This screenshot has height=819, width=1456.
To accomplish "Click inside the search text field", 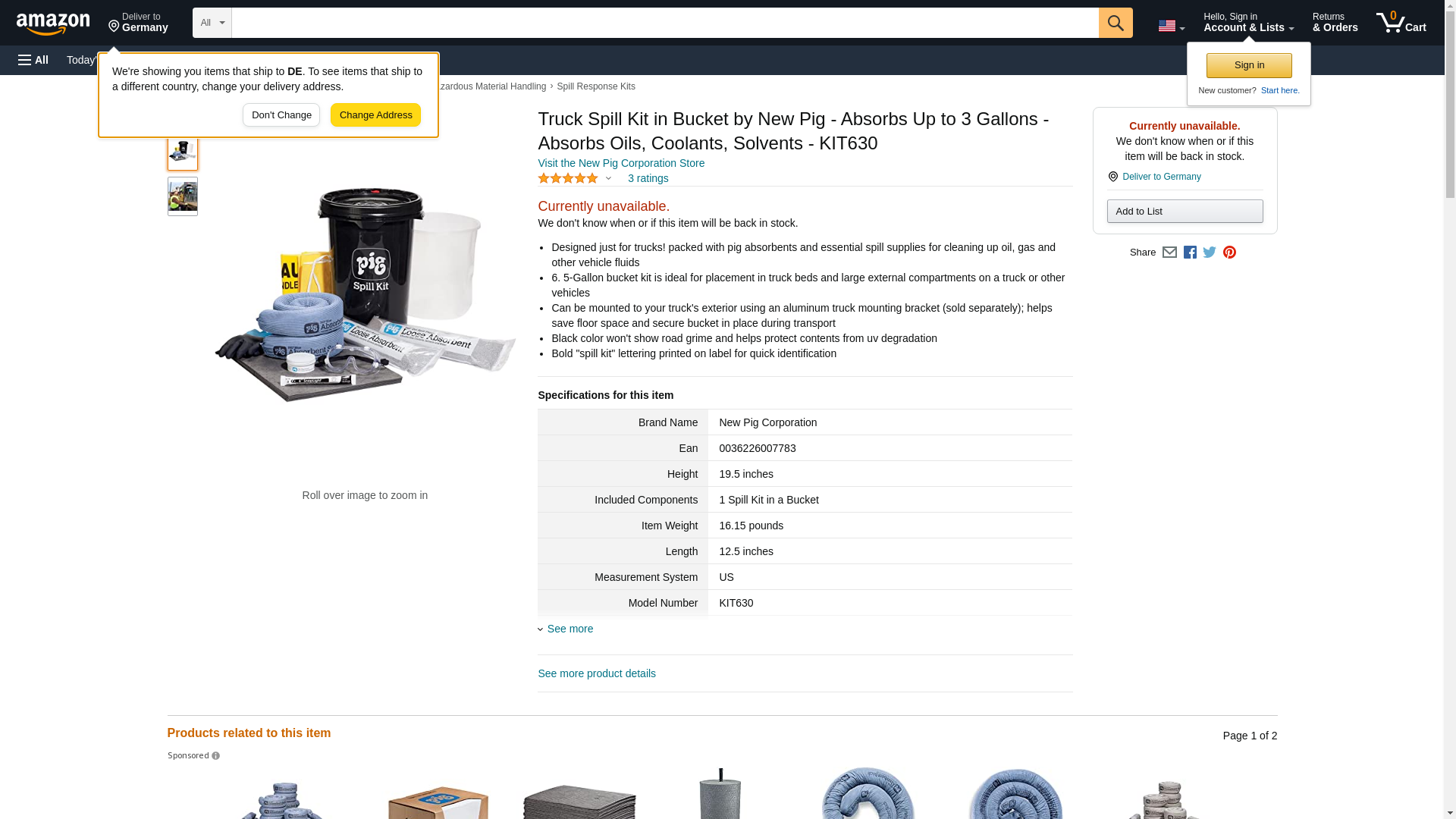I will [665, 23].
